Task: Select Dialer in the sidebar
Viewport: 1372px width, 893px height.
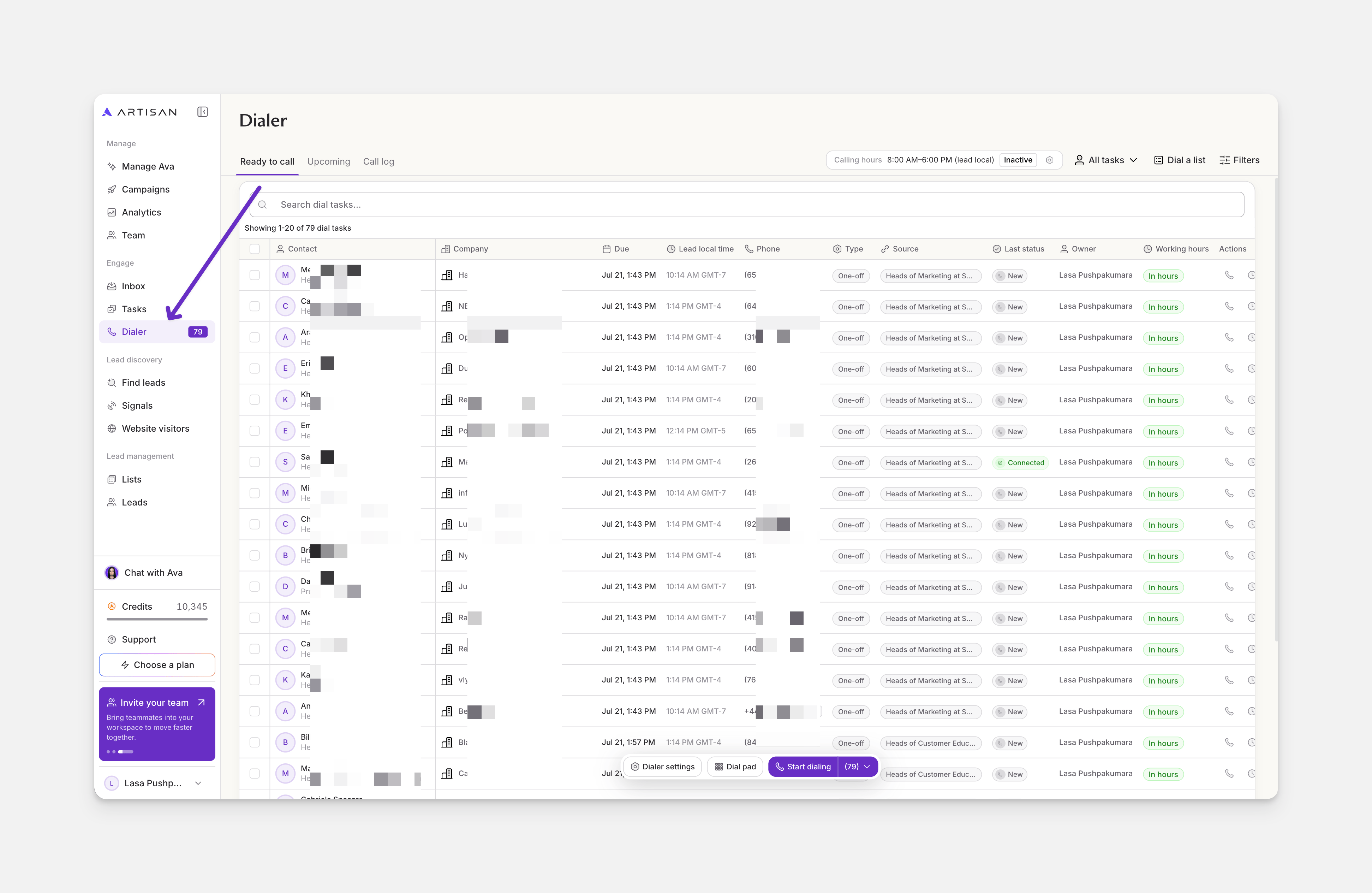Action: (x=157, y=332)
